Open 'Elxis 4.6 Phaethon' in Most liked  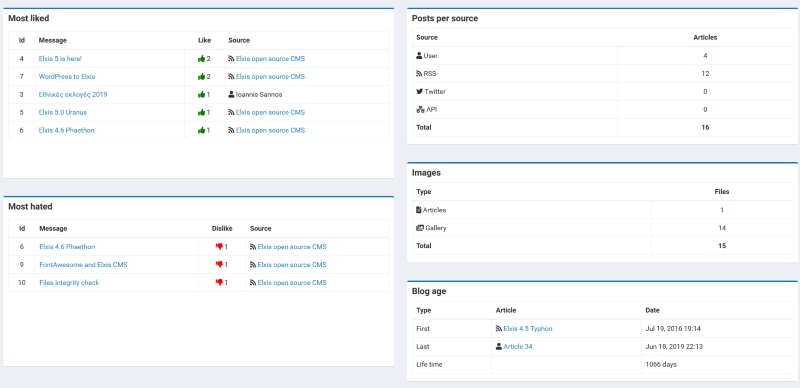click(66, 130)
